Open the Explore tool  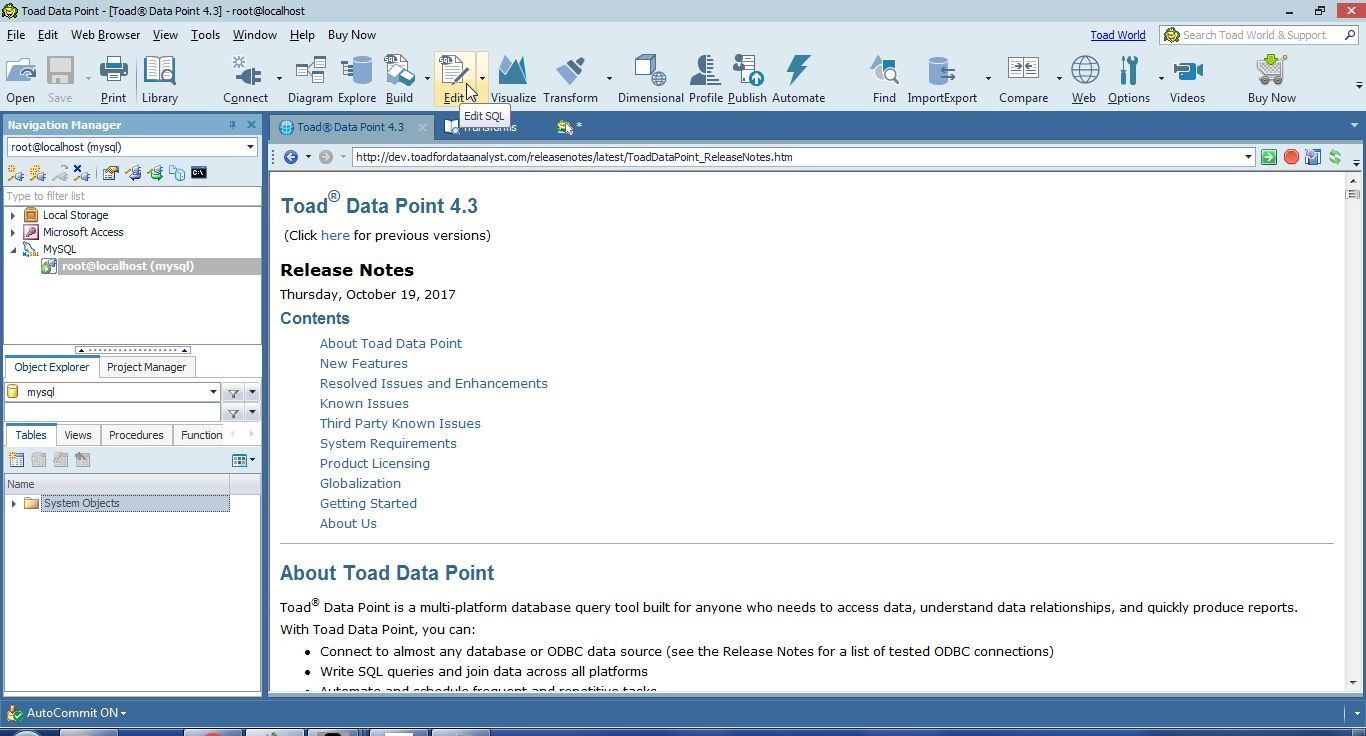(x=356, y=79)
